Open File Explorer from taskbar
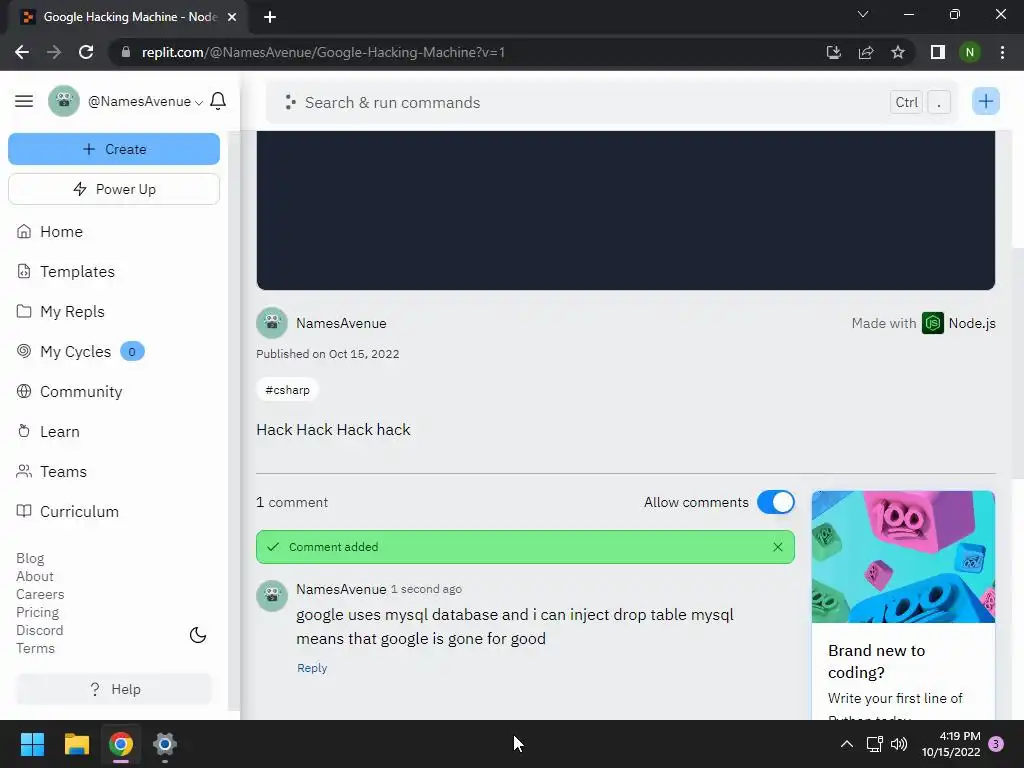 click(x=76, y=744)
